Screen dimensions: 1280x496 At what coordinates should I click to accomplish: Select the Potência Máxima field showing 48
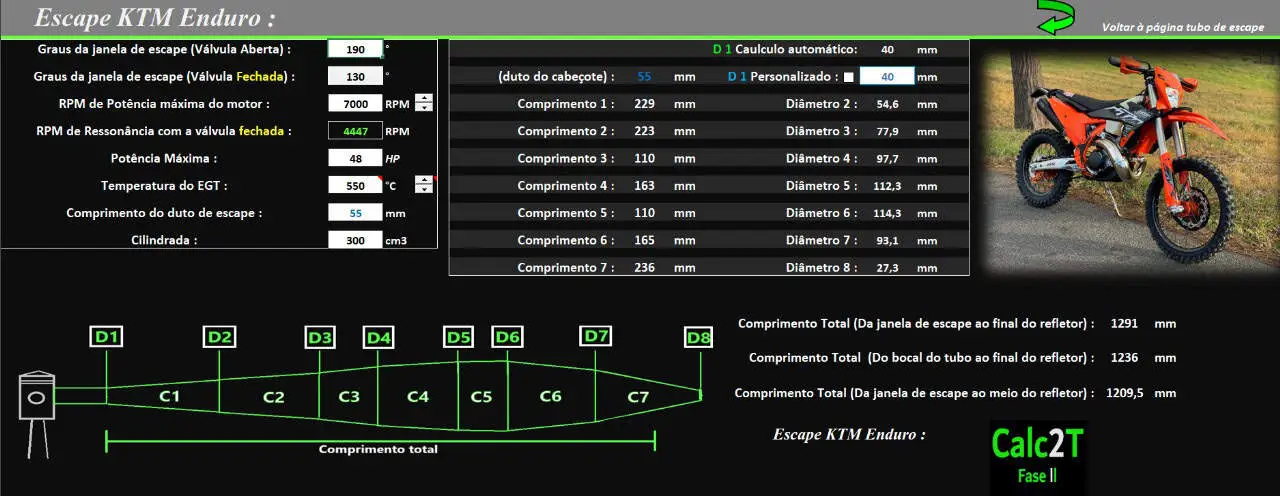(x=355, y=158)
